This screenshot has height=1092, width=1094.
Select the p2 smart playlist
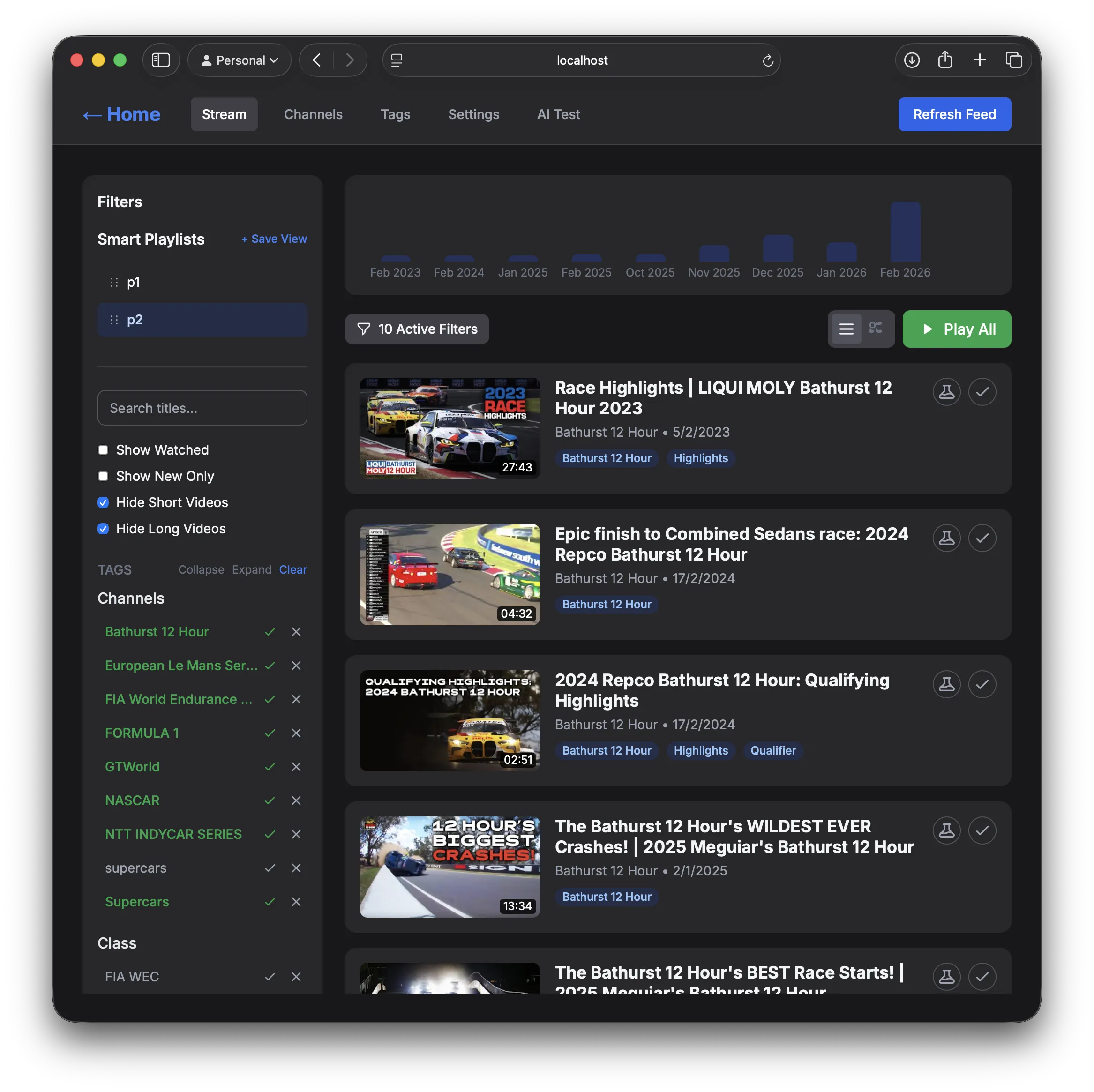(202, 320)
